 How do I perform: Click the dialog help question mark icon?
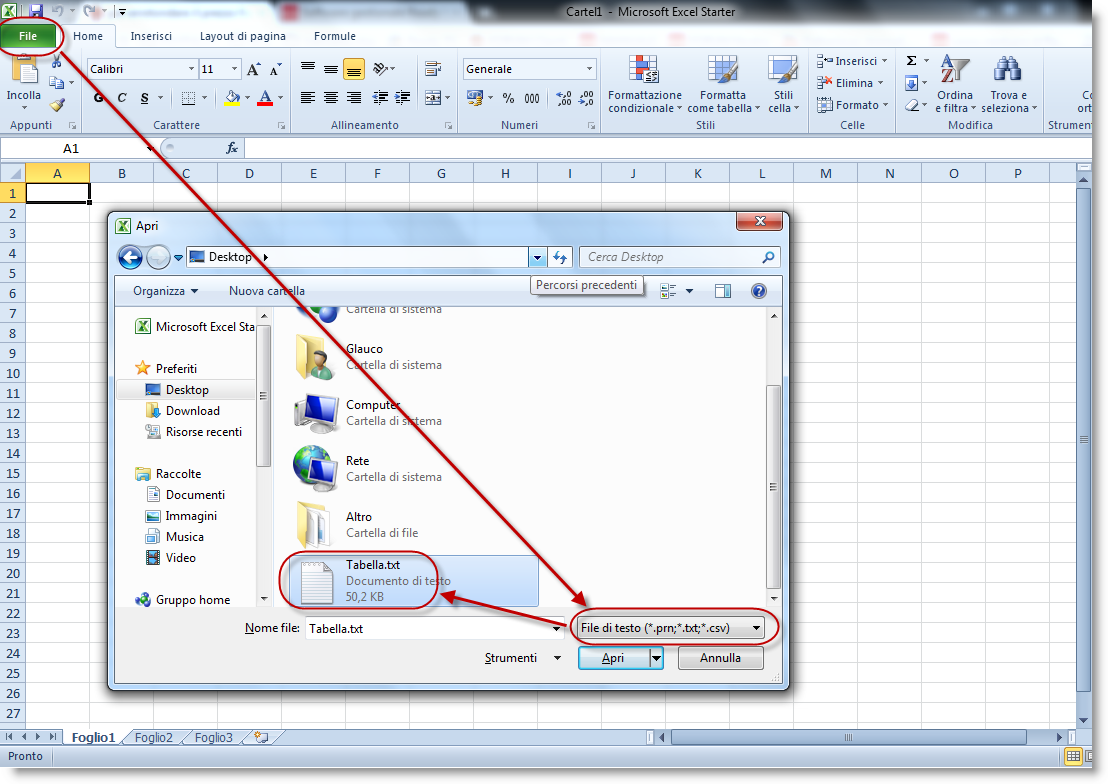click(759, 291)
